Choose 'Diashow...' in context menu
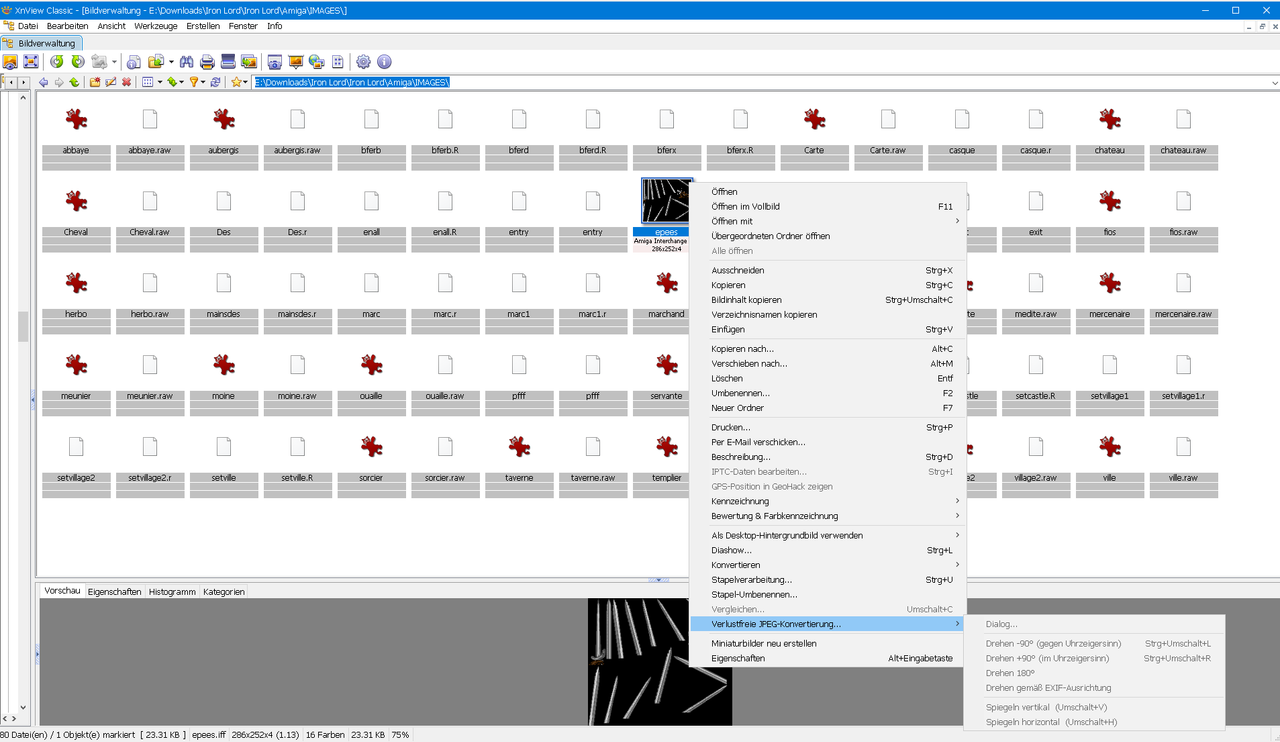Image resolution: width=1280 pixels, height=742 pixels. [x=827, y=550]
